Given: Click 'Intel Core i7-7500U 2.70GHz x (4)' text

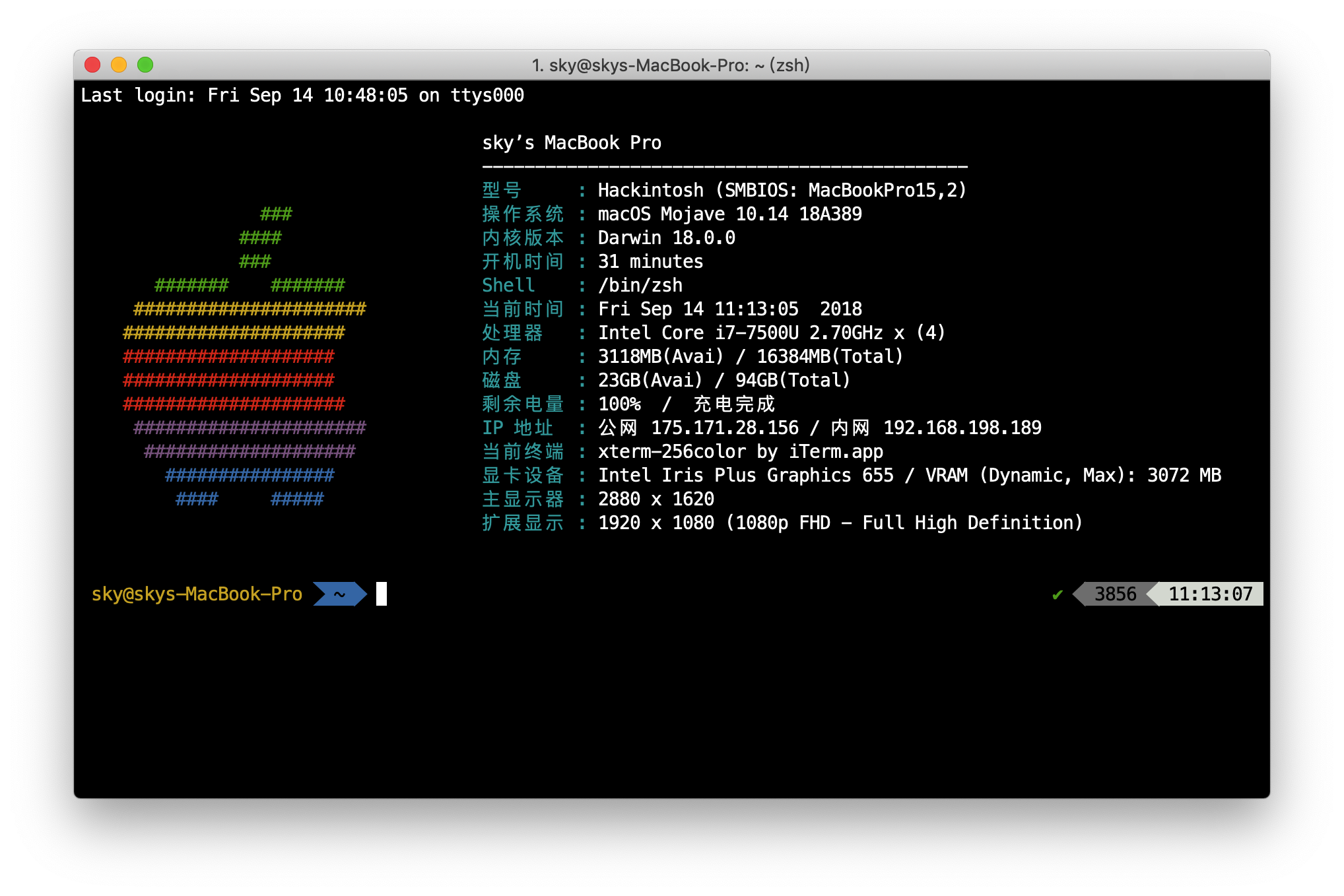Looking at the screenshot, I should [x=772, y=333].
